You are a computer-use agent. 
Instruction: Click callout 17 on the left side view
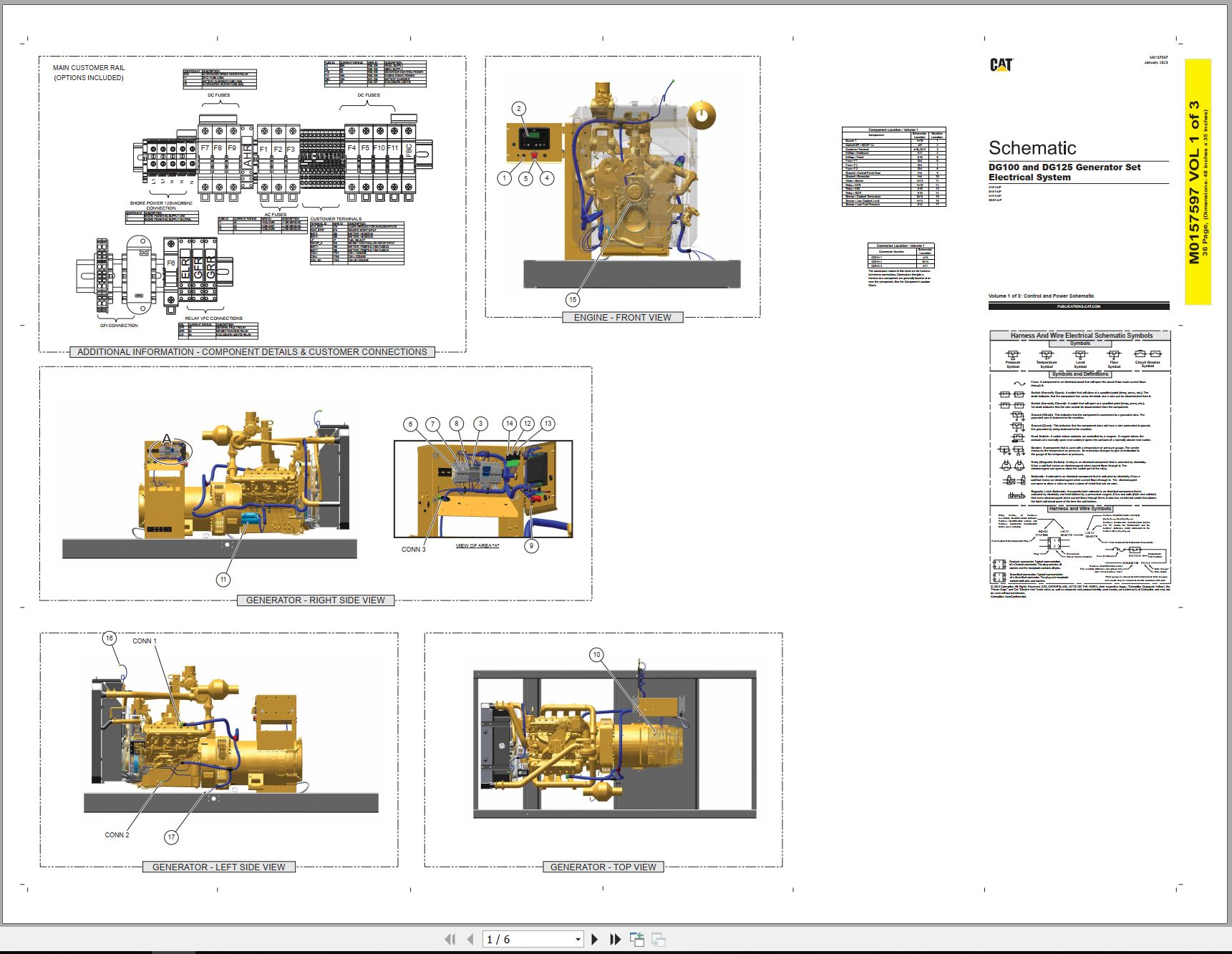click(171, 837)
